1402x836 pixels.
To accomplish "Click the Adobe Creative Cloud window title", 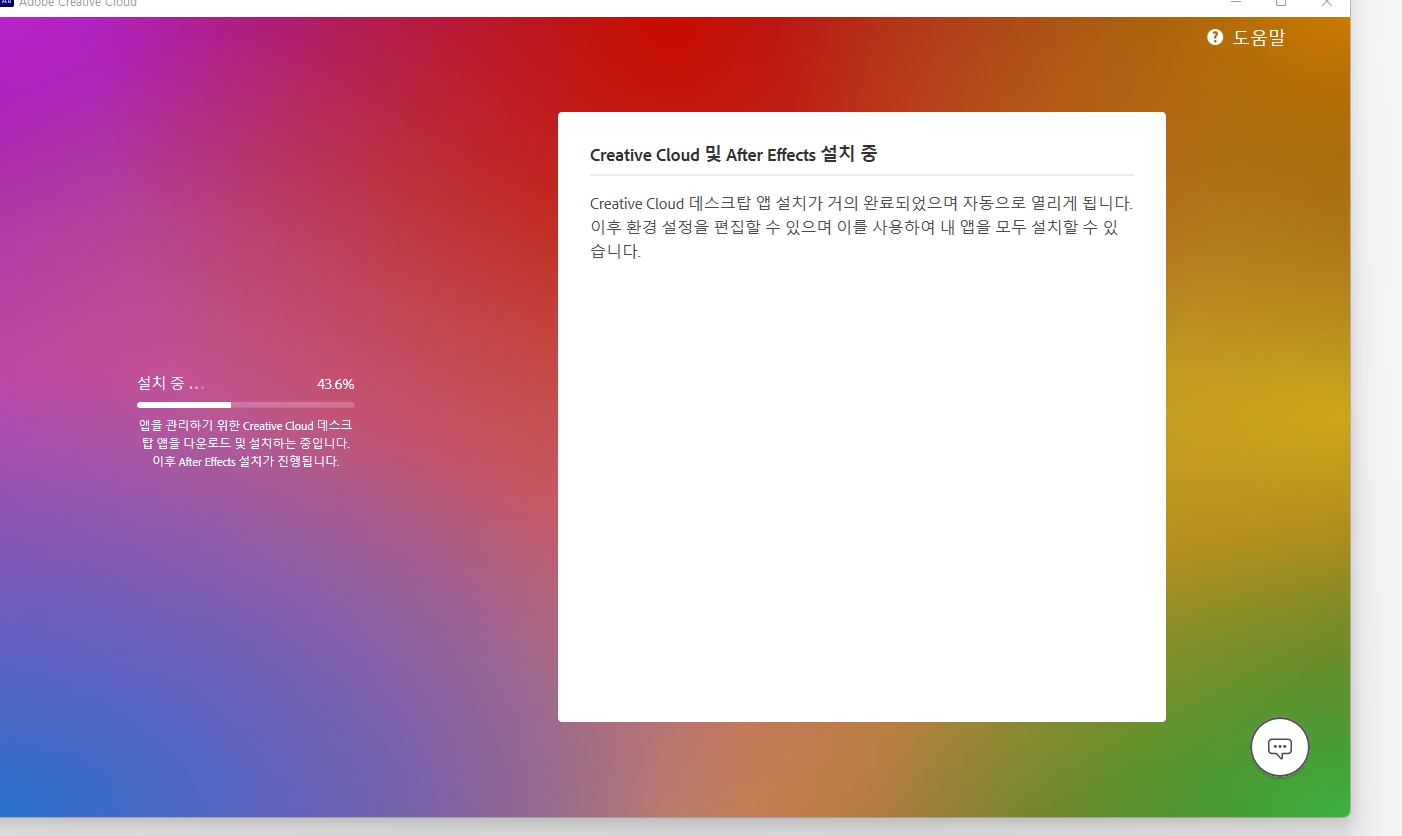I will 78,4.
